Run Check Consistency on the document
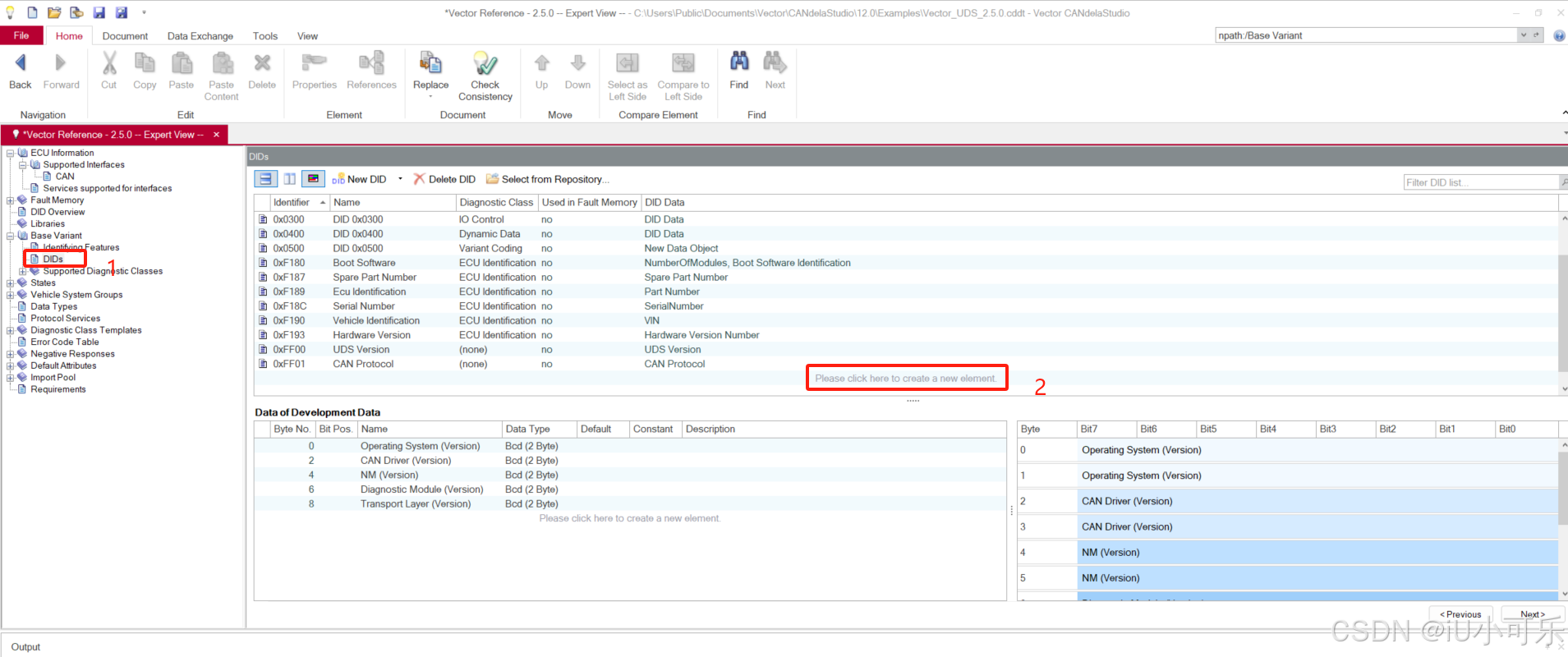This screenshot has width=1568, height=657. pyautogui.click(x=485, y=76)
